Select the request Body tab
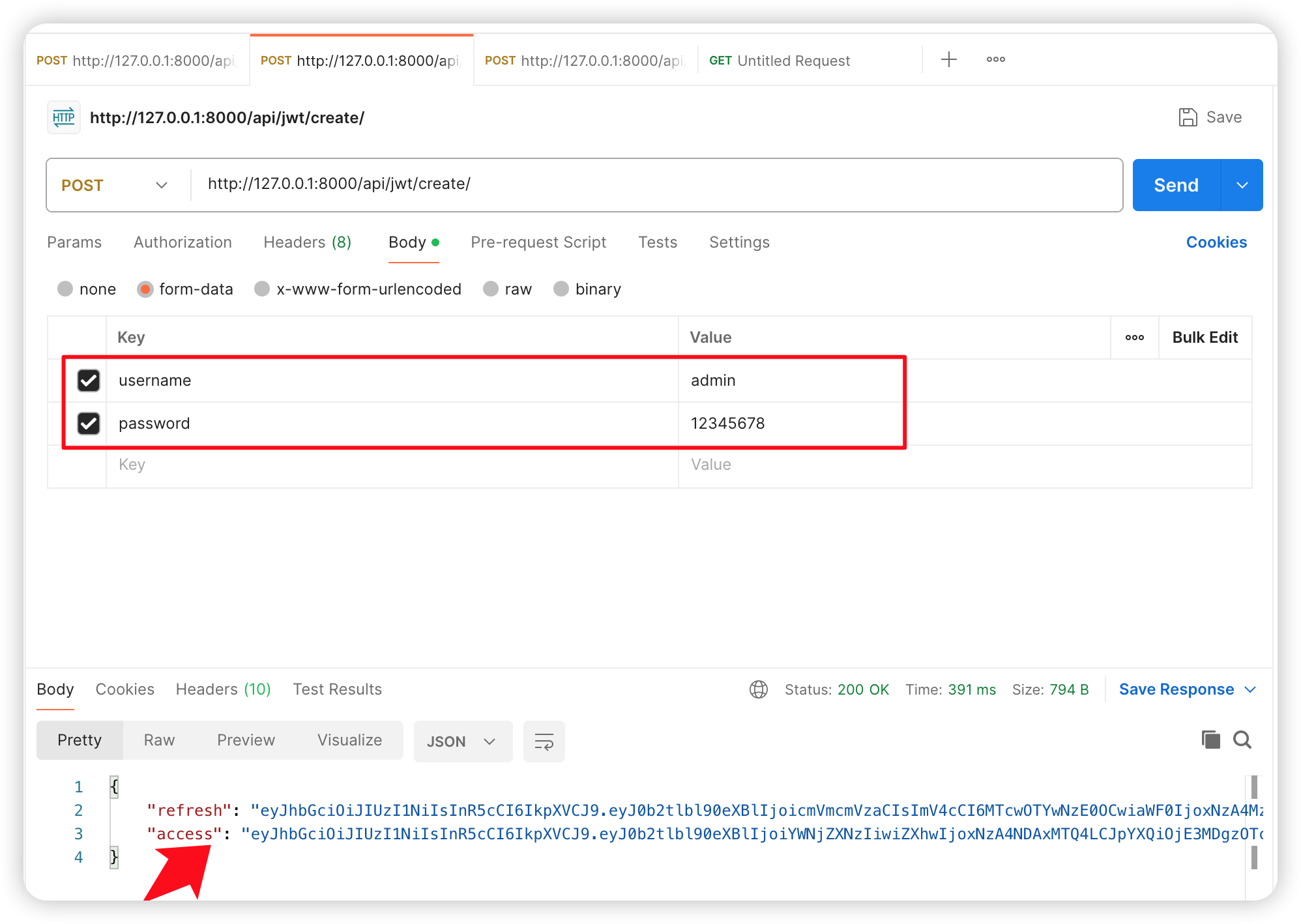 click(x=413, y=242)
